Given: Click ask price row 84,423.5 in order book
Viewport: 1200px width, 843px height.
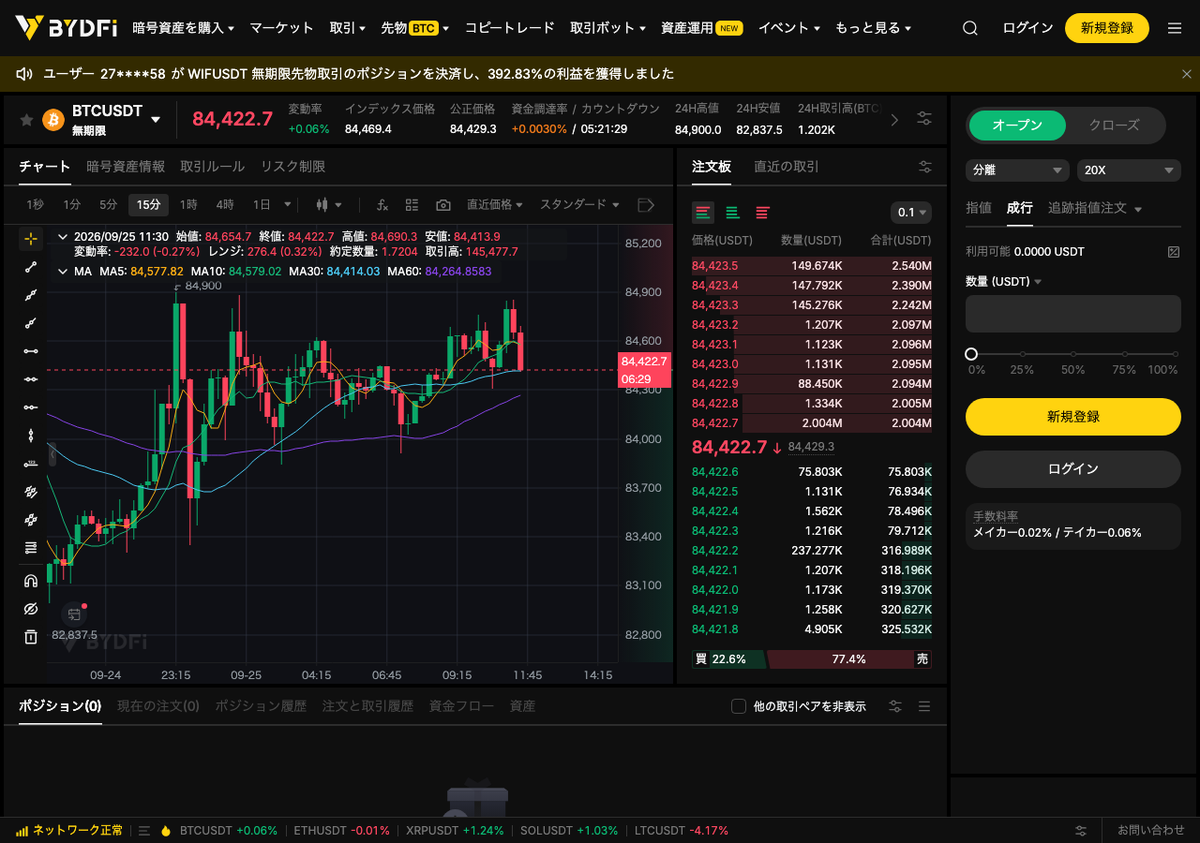Looking at the screenshot, I should click(x=811, y=266).
